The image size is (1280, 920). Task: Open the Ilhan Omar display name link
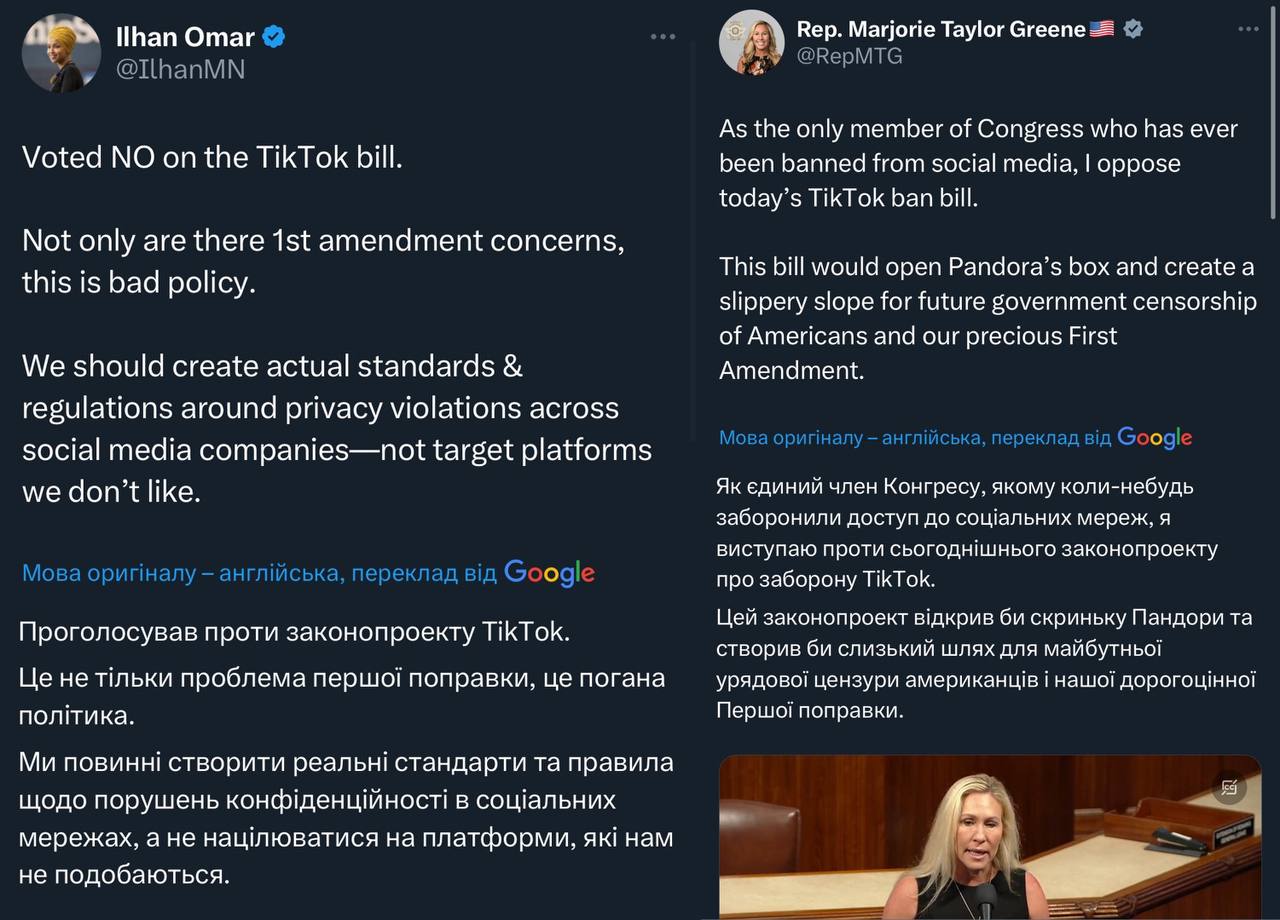coord(186,38)
